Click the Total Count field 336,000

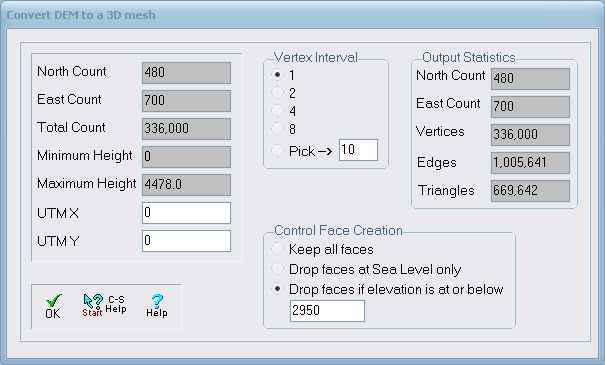pos(186,128)
